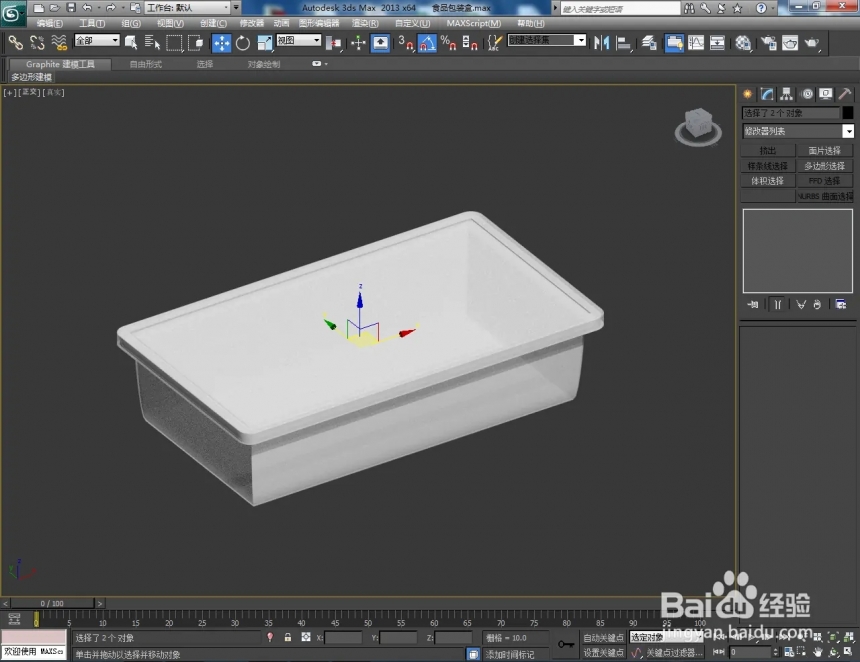This screenshot has height=662, width=860.
Task: Open the workspace 工作台 dropdown
Action: (x=188, y=8)
